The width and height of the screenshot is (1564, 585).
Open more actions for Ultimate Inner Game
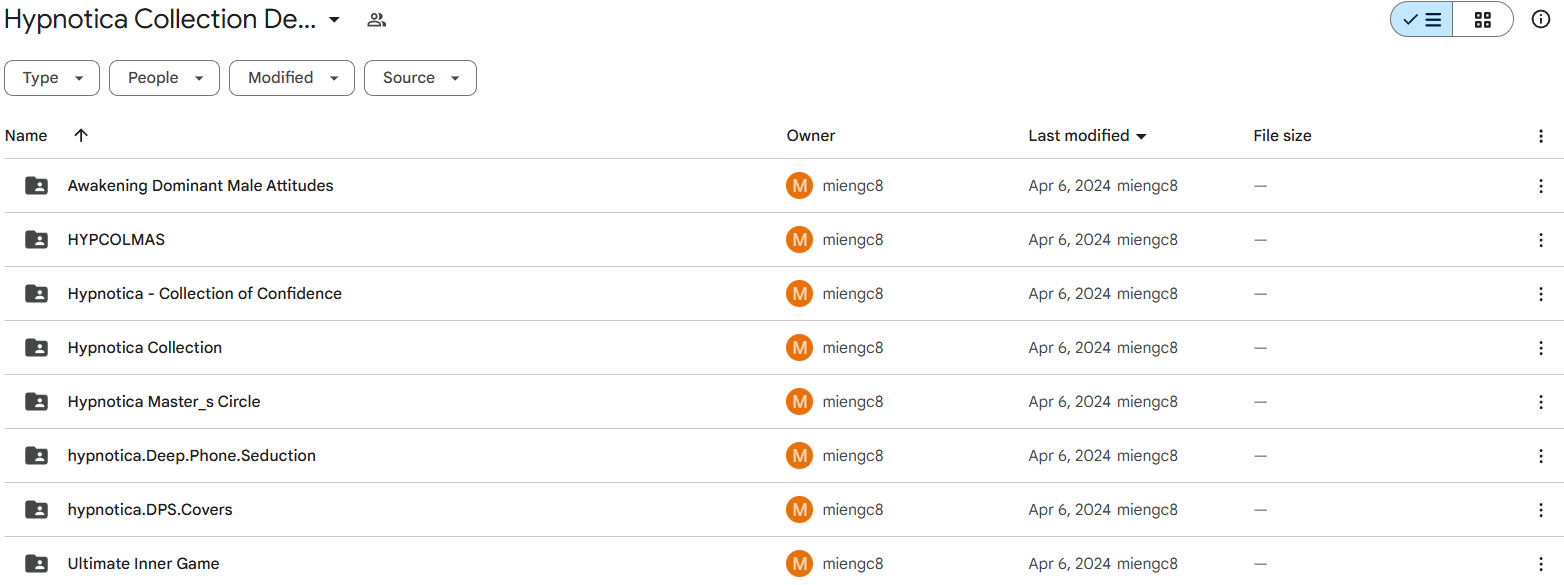tap(1540, 564)
